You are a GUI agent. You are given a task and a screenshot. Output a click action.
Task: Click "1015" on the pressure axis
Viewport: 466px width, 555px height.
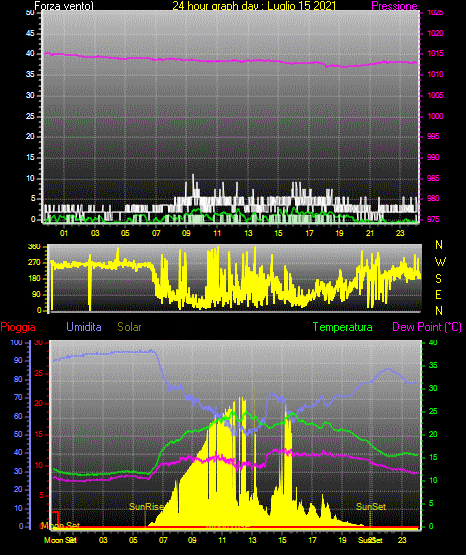tap(435, 53)
